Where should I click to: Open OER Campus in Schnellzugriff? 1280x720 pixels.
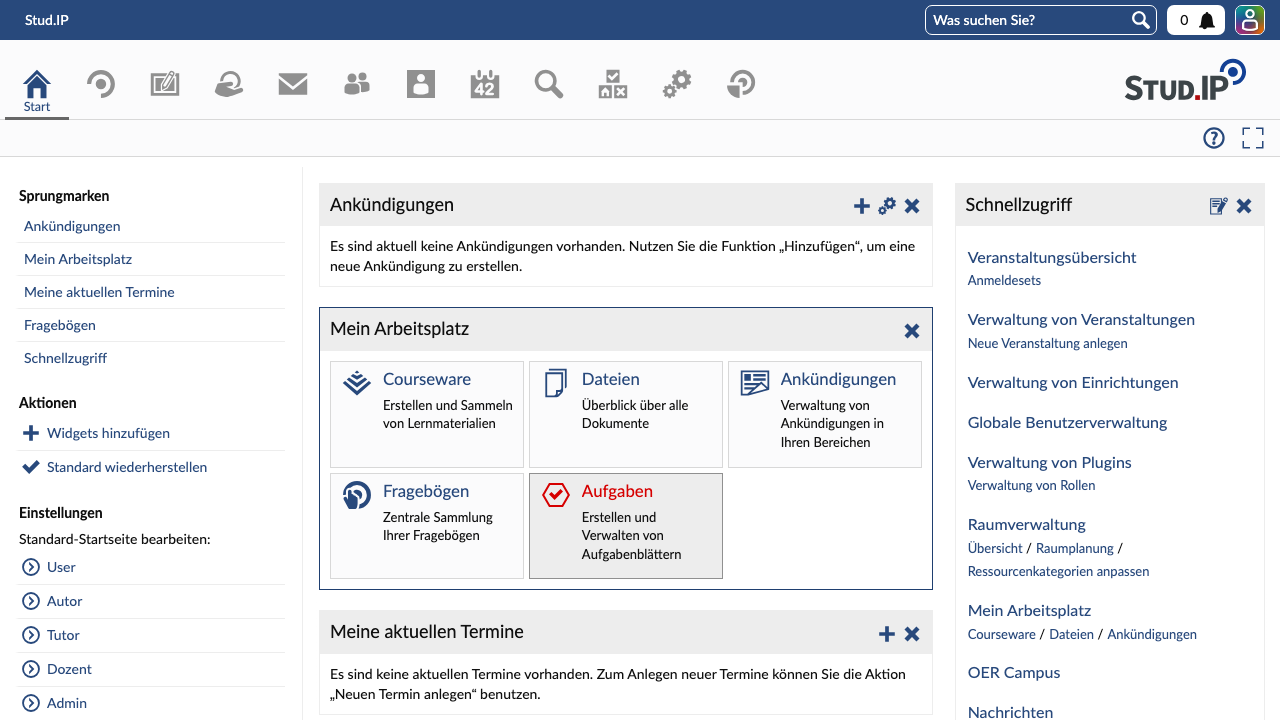pyautogui.click(x=1014, y=672)
